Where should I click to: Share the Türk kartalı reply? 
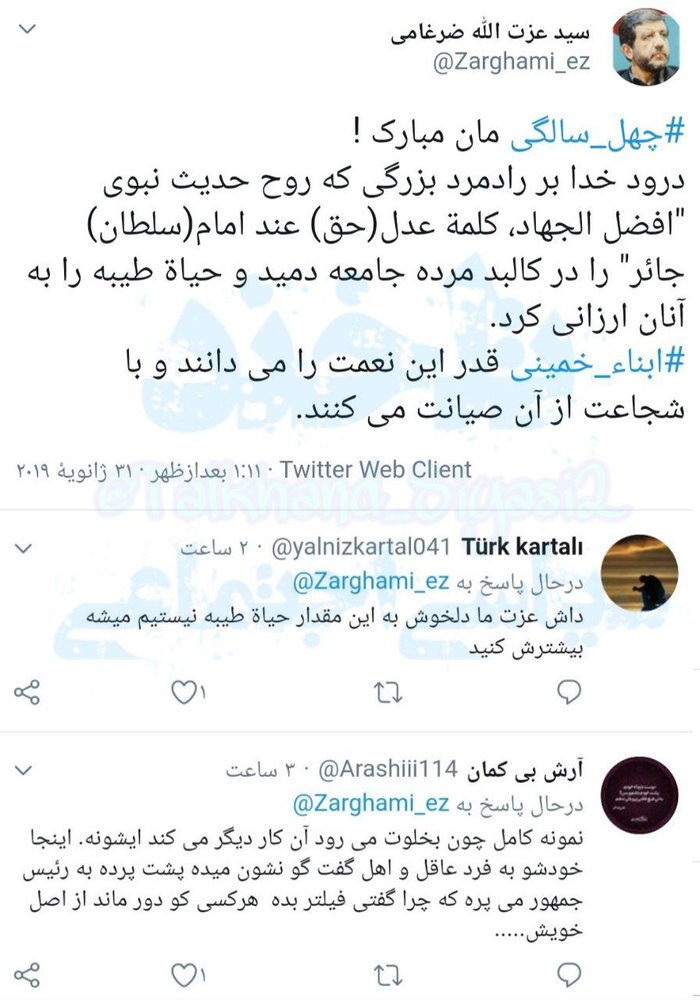[x=27, y=693]
